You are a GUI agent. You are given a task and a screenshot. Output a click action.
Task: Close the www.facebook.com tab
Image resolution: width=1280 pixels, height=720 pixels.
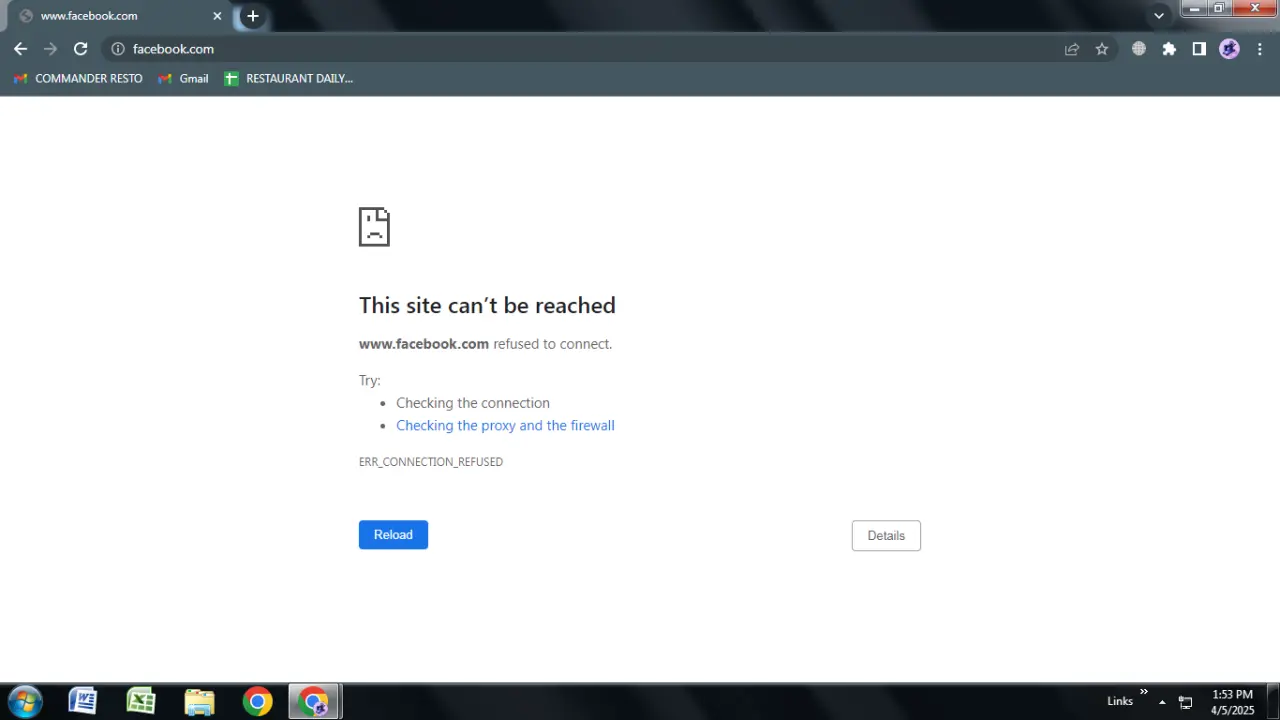217,16
